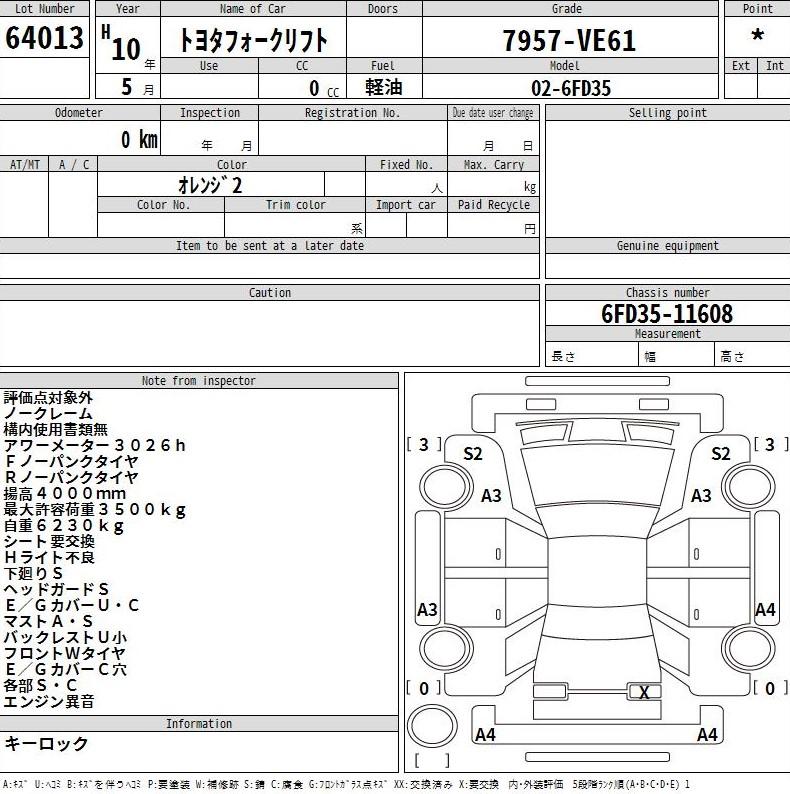790x794 pixels.
Task: Select the Selling point header
Action: pos(667,113)
